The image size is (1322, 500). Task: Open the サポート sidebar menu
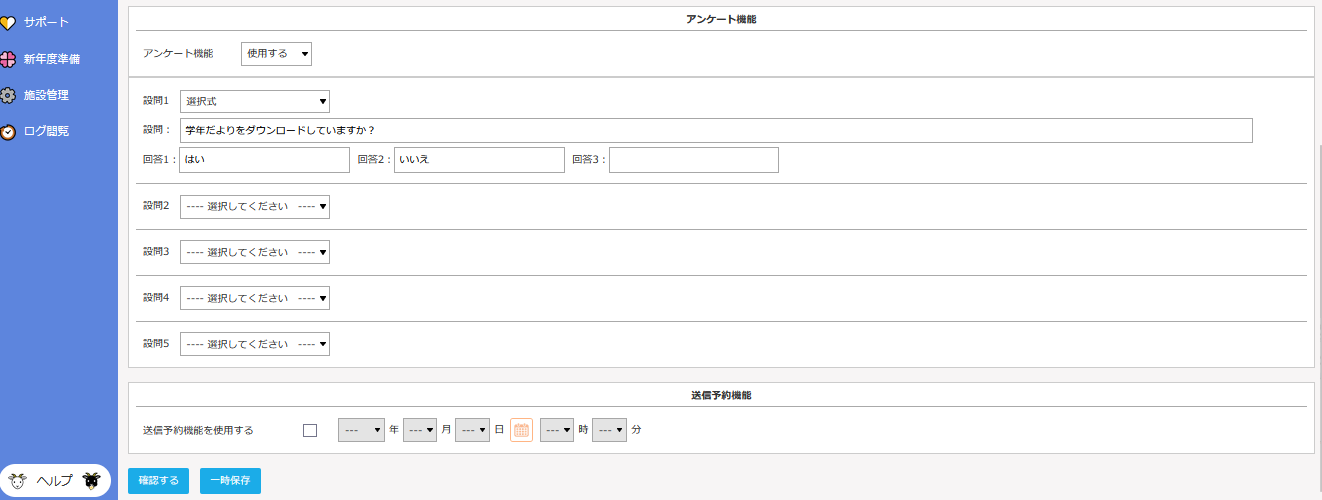pyautogui.click(x=47, y=22)
